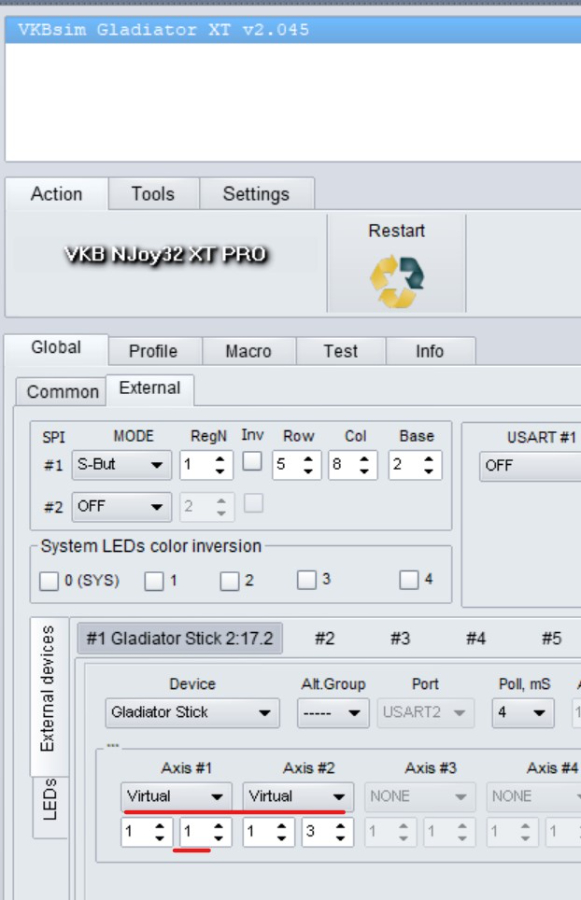Increase Axis #1 underlined second spinner value

pos(219,827)
